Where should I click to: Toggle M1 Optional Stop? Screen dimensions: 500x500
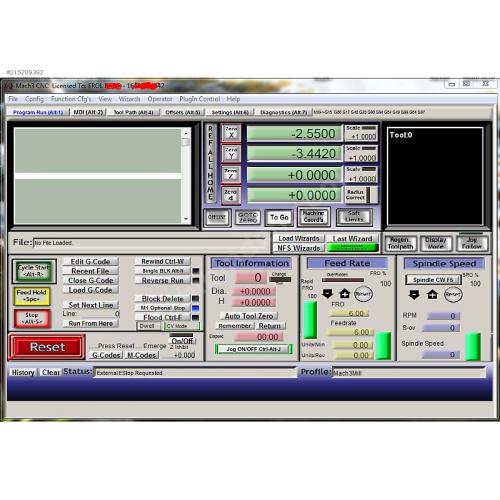163,308
